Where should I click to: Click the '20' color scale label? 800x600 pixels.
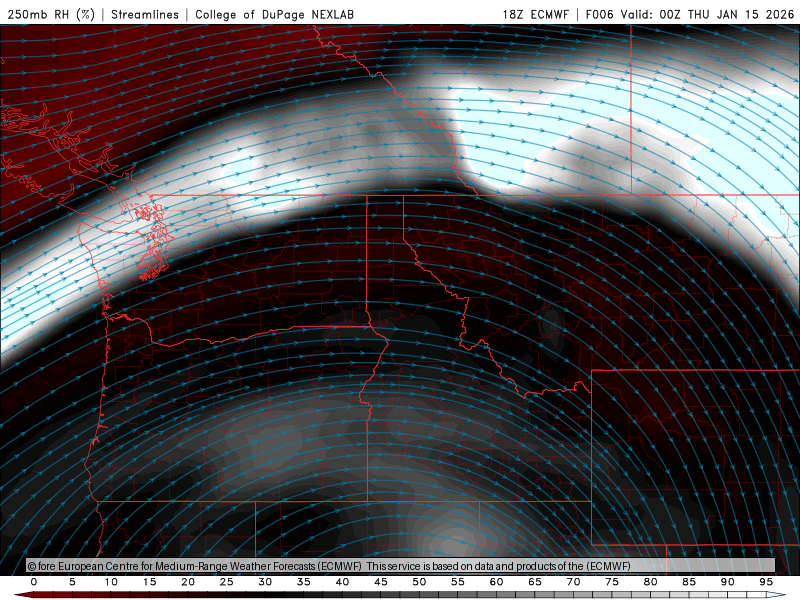coord(188,582)
